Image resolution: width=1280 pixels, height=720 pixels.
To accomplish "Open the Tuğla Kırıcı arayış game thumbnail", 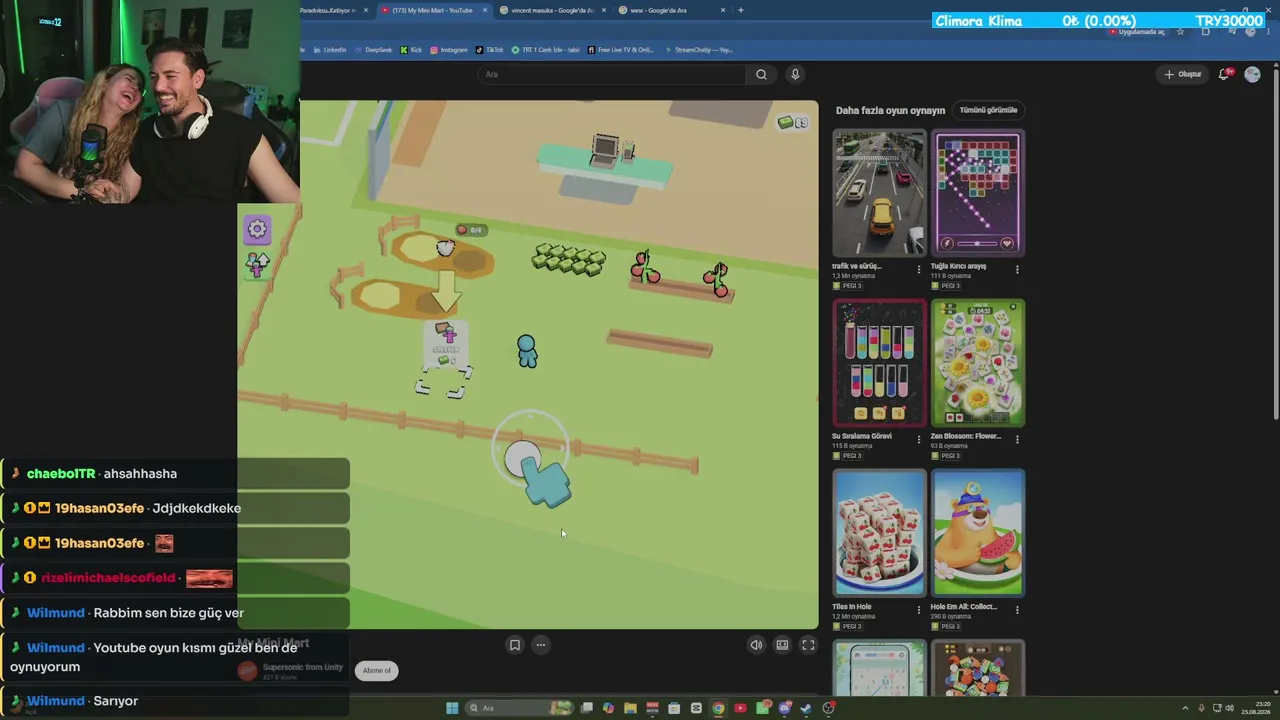I will [x=977, y=192].
